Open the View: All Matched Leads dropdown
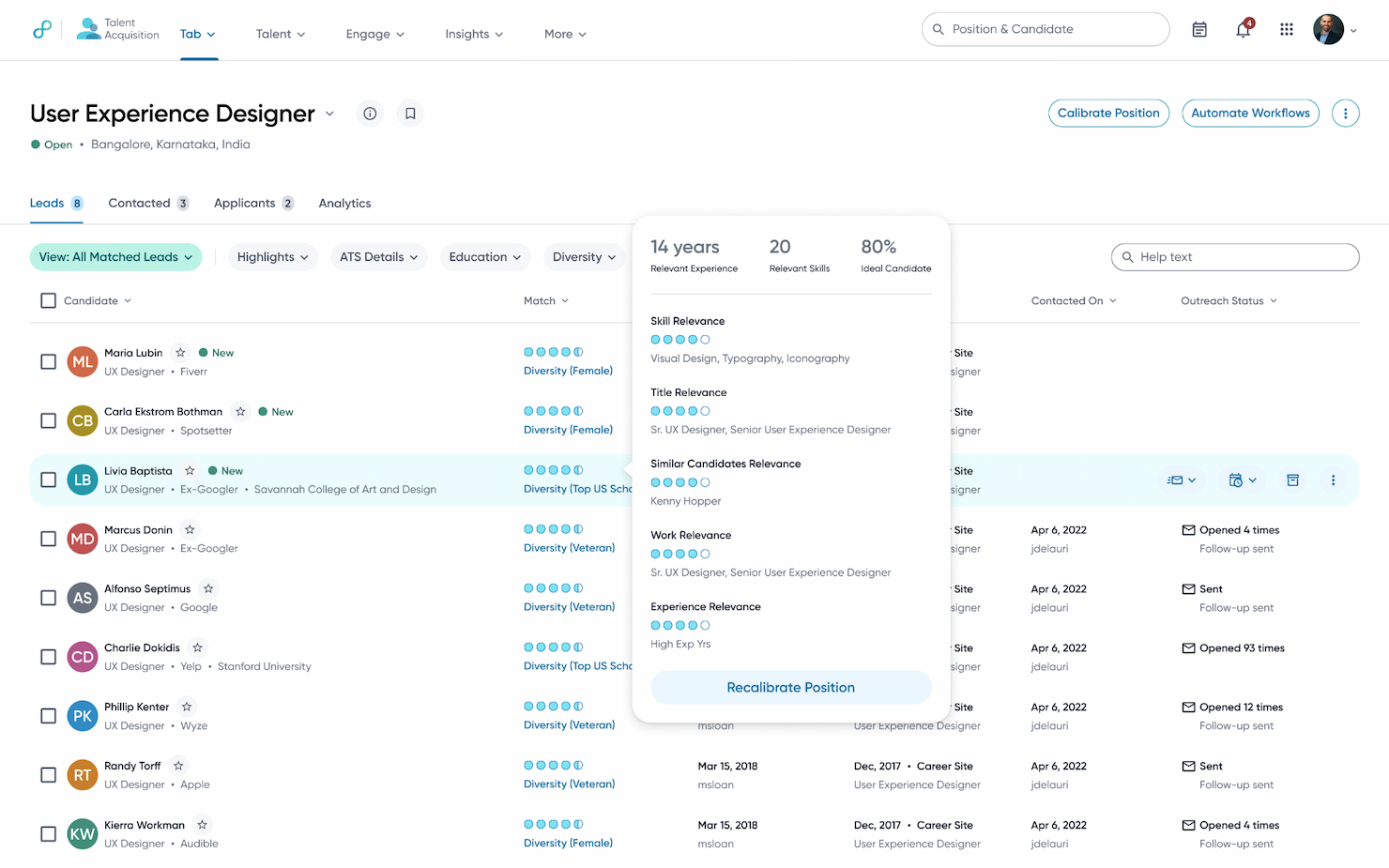This screenshot has width=1389, height=868. point(115,256)
